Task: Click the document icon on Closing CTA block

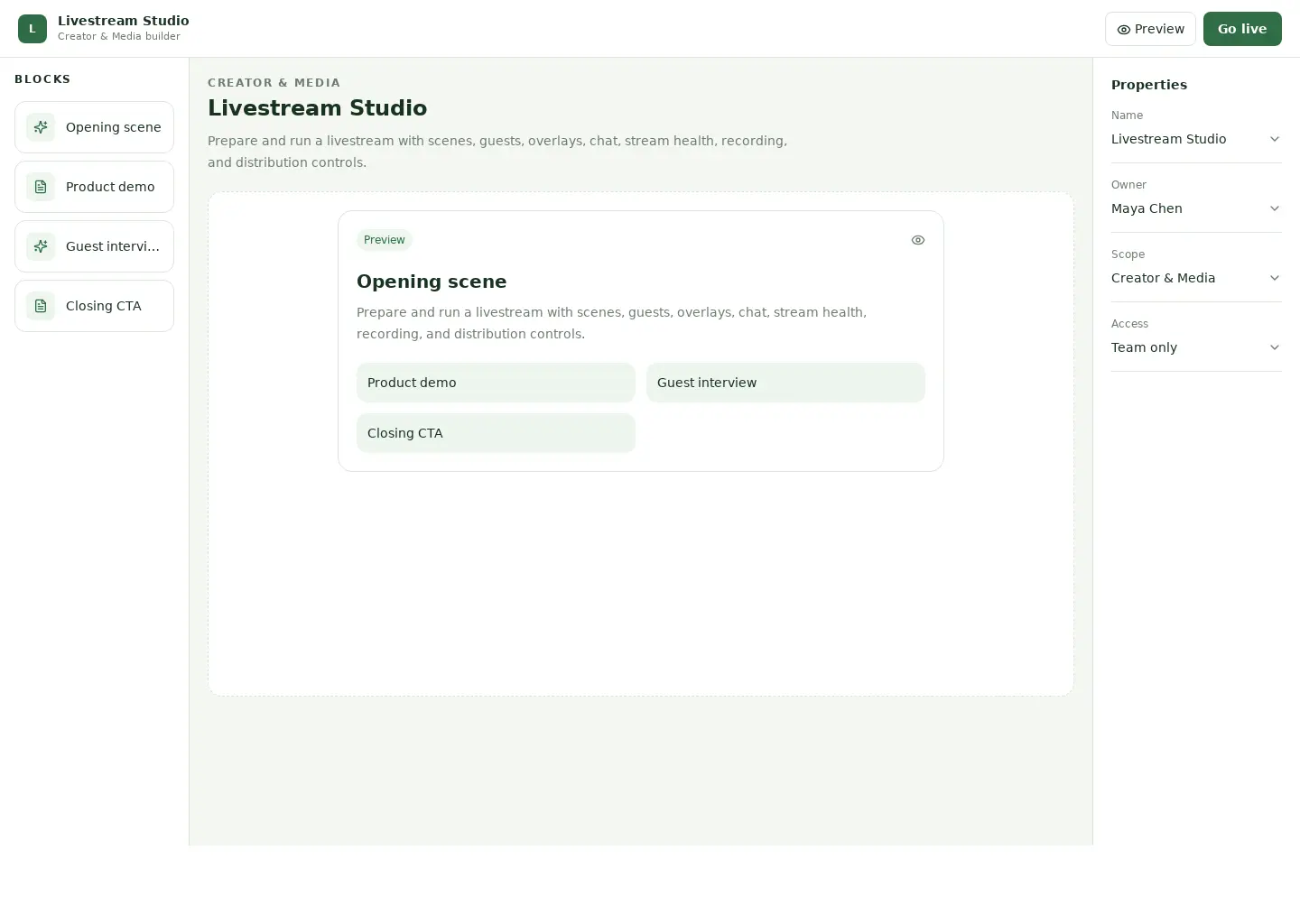Action: [41, 306]
